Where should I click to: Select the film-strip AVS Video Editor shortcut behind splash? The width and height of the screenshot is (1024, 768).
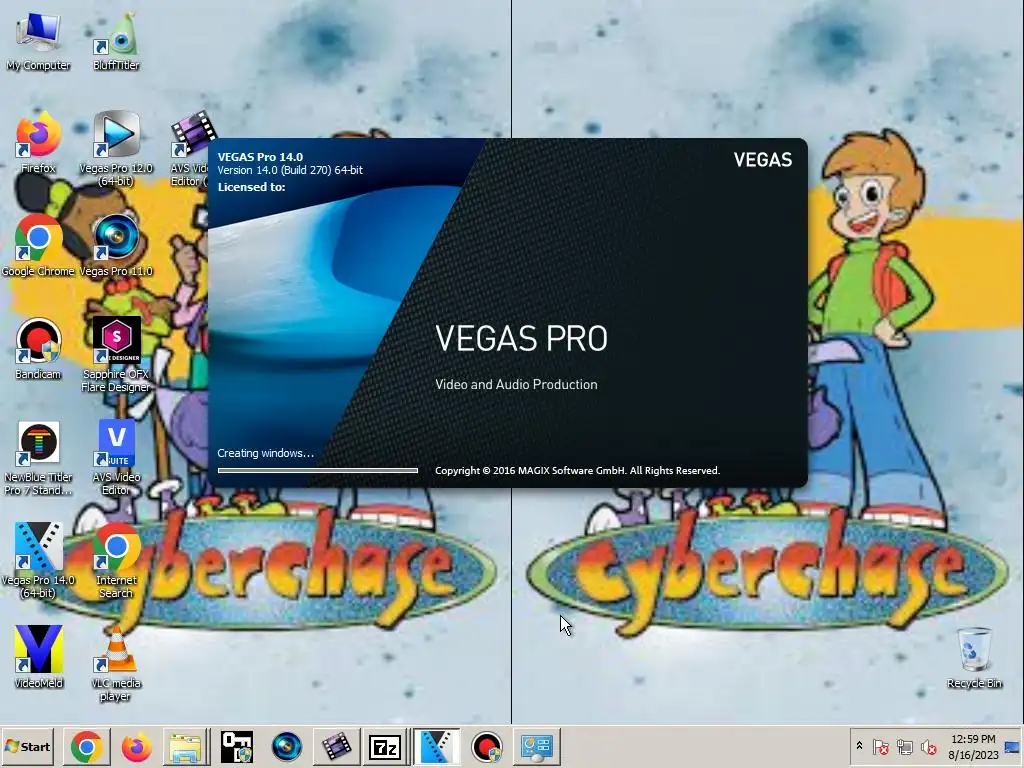coord(191,150)
